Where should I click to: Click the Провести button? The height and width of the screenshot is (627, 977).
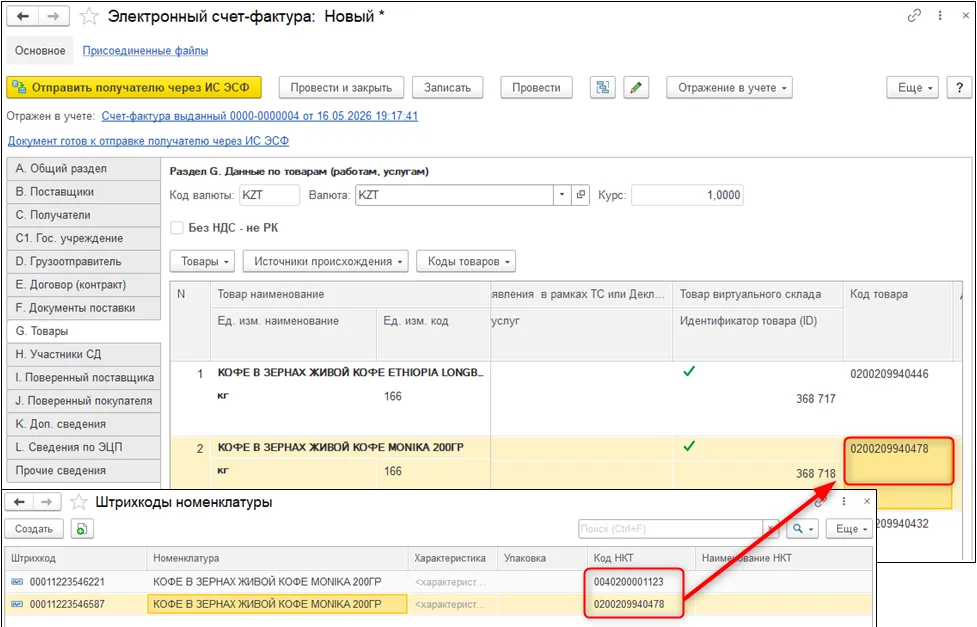click(536, 88)
